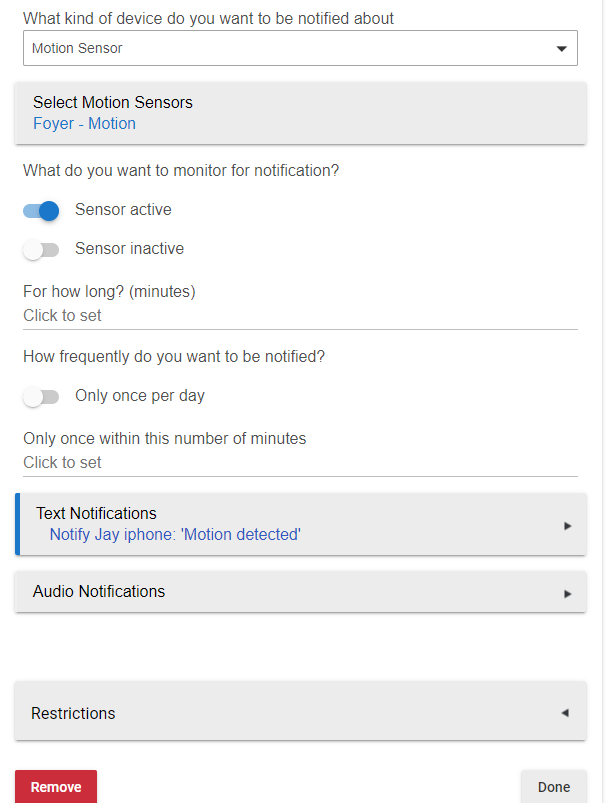Click the Text Notifications arrow icon

[x=567, y=525]
